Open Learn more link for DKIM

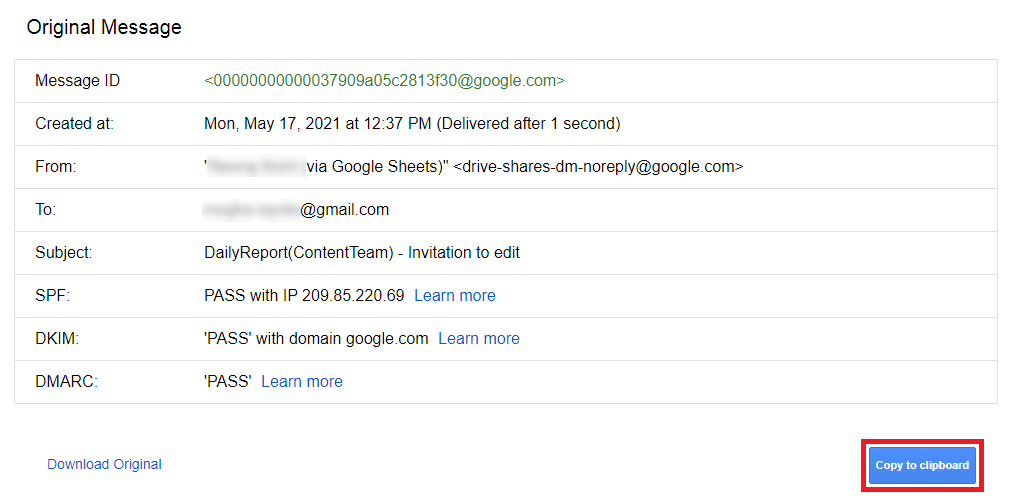pos(478,339)
